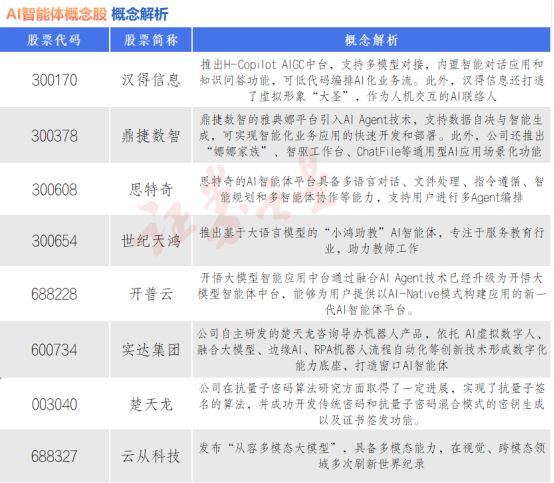Select the '股票代码' column header
The width and height of the screenshot is (554, 483).
[54, 40]
